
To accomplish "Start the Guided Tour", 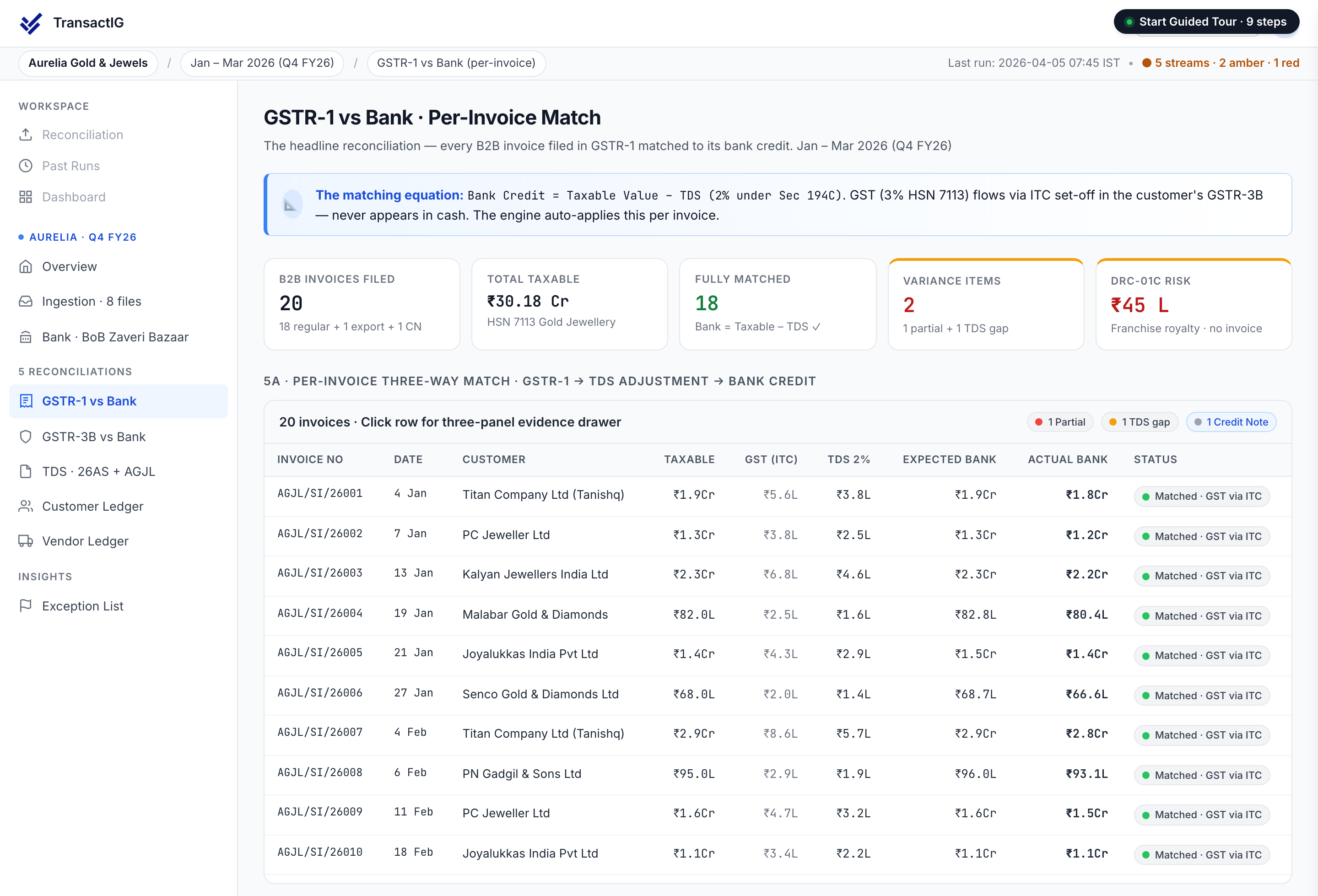I will click(1206, 22).
